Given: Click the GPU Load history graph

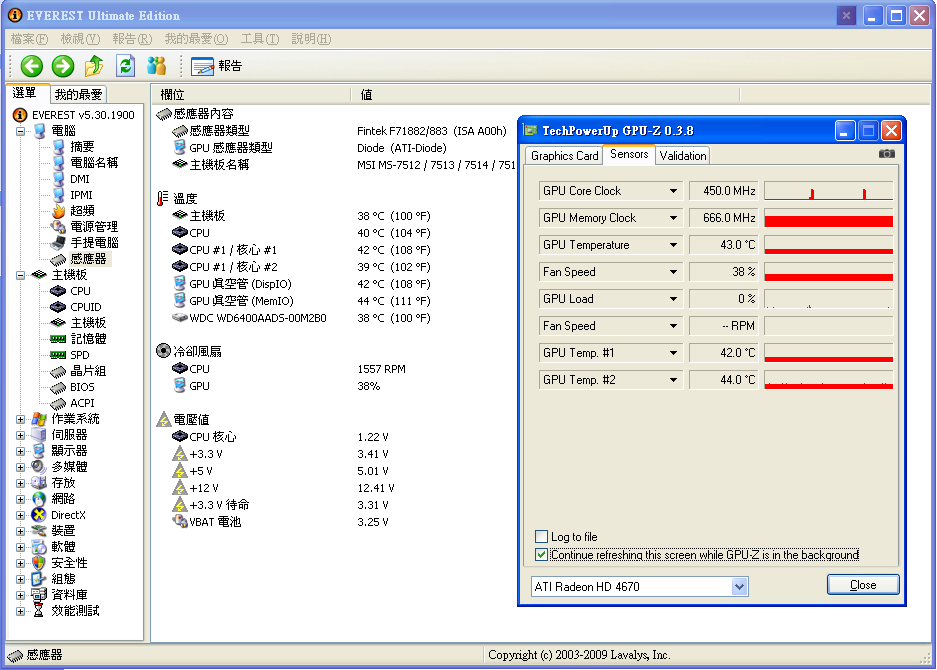Looking at the screenshot, I should [x=828, y=299].
